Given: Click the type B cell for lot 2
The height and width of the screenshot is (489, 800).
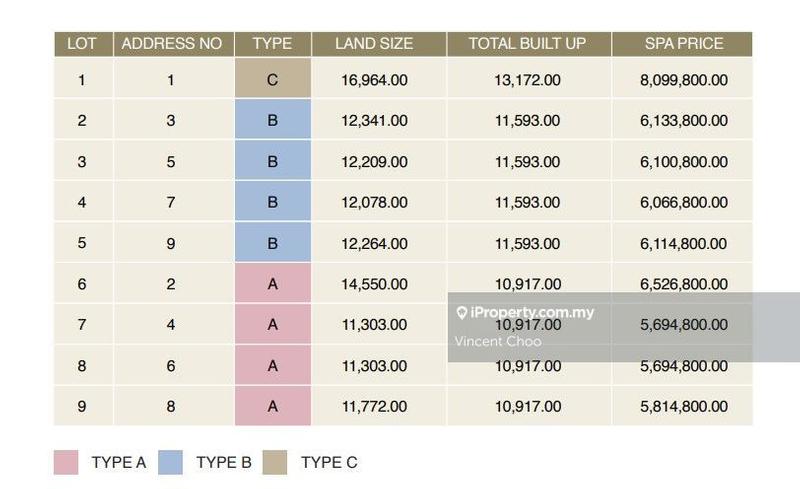Looking at the screenshot, I should [x=272, y=121].
